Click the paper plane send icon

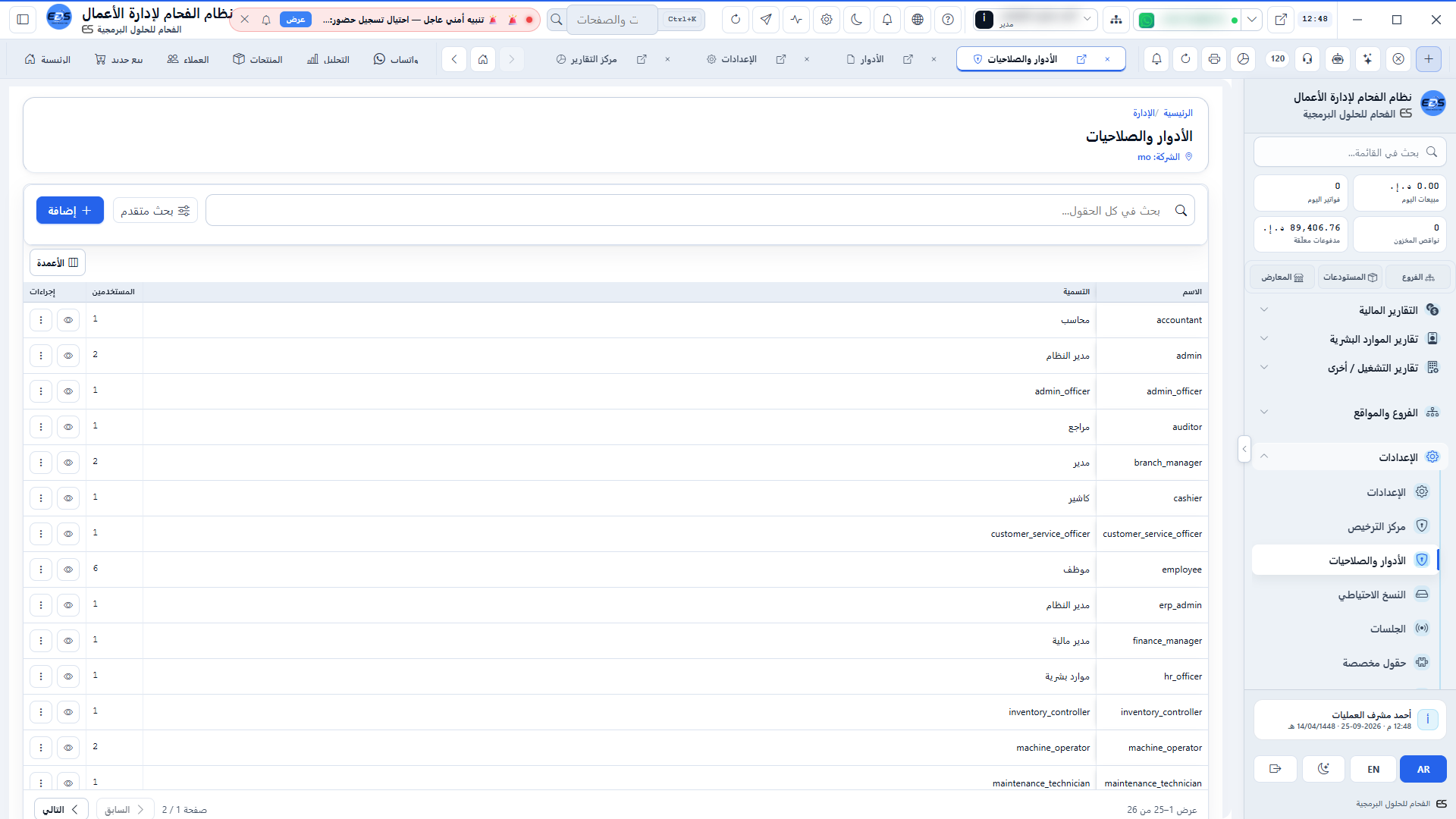tap(766, 20)
